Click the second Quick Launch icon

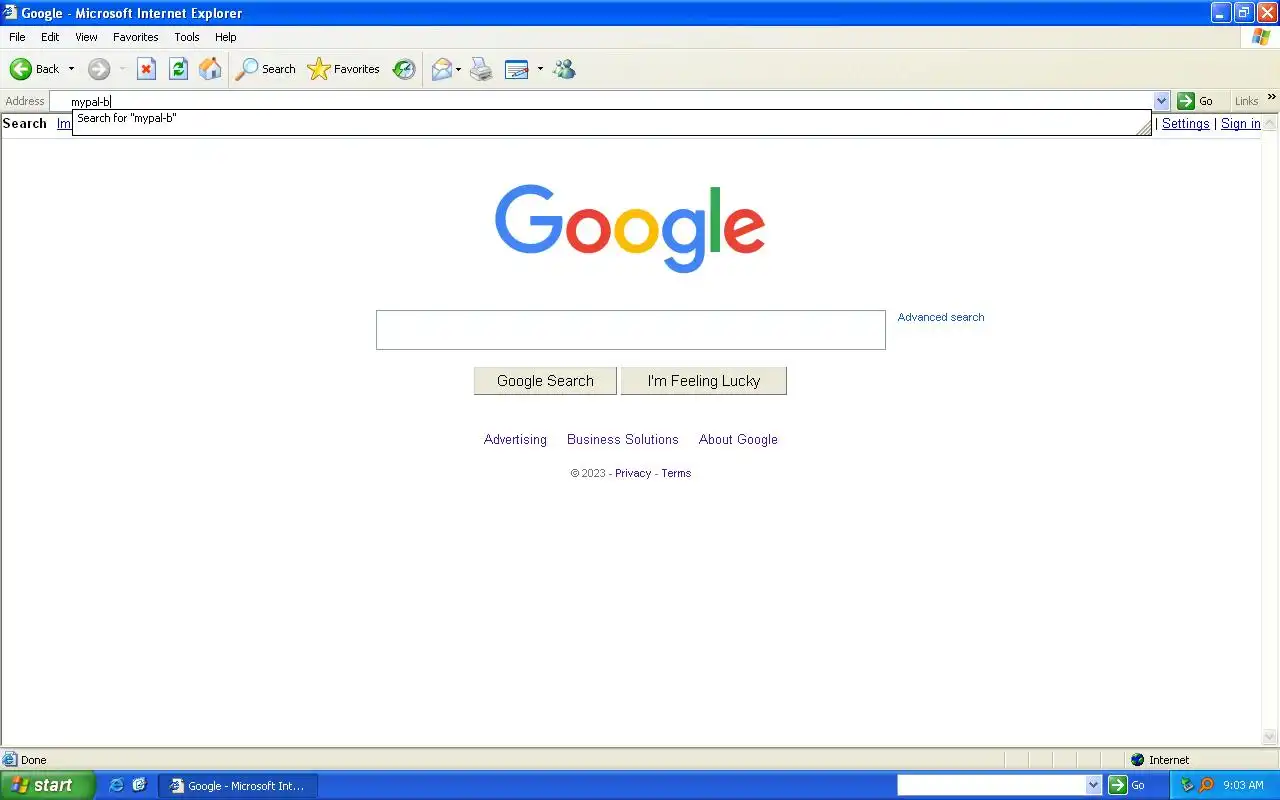tap(139, 785)
